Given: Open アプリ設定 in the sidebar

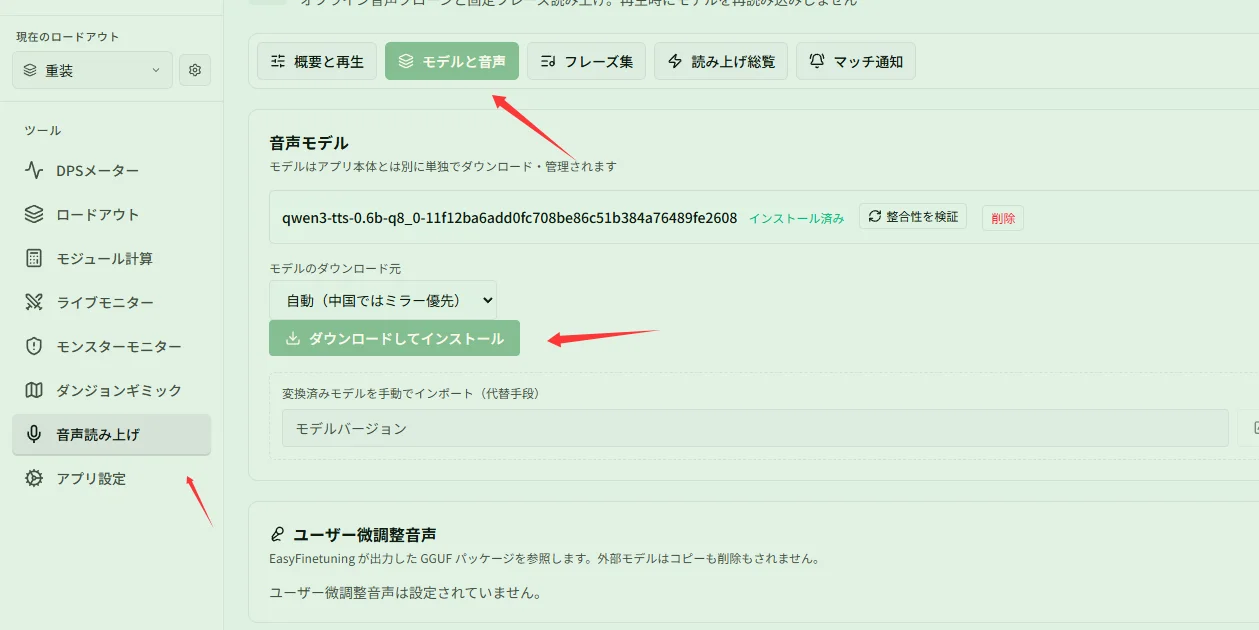Looking at the screenshot, I should [111, 479].
